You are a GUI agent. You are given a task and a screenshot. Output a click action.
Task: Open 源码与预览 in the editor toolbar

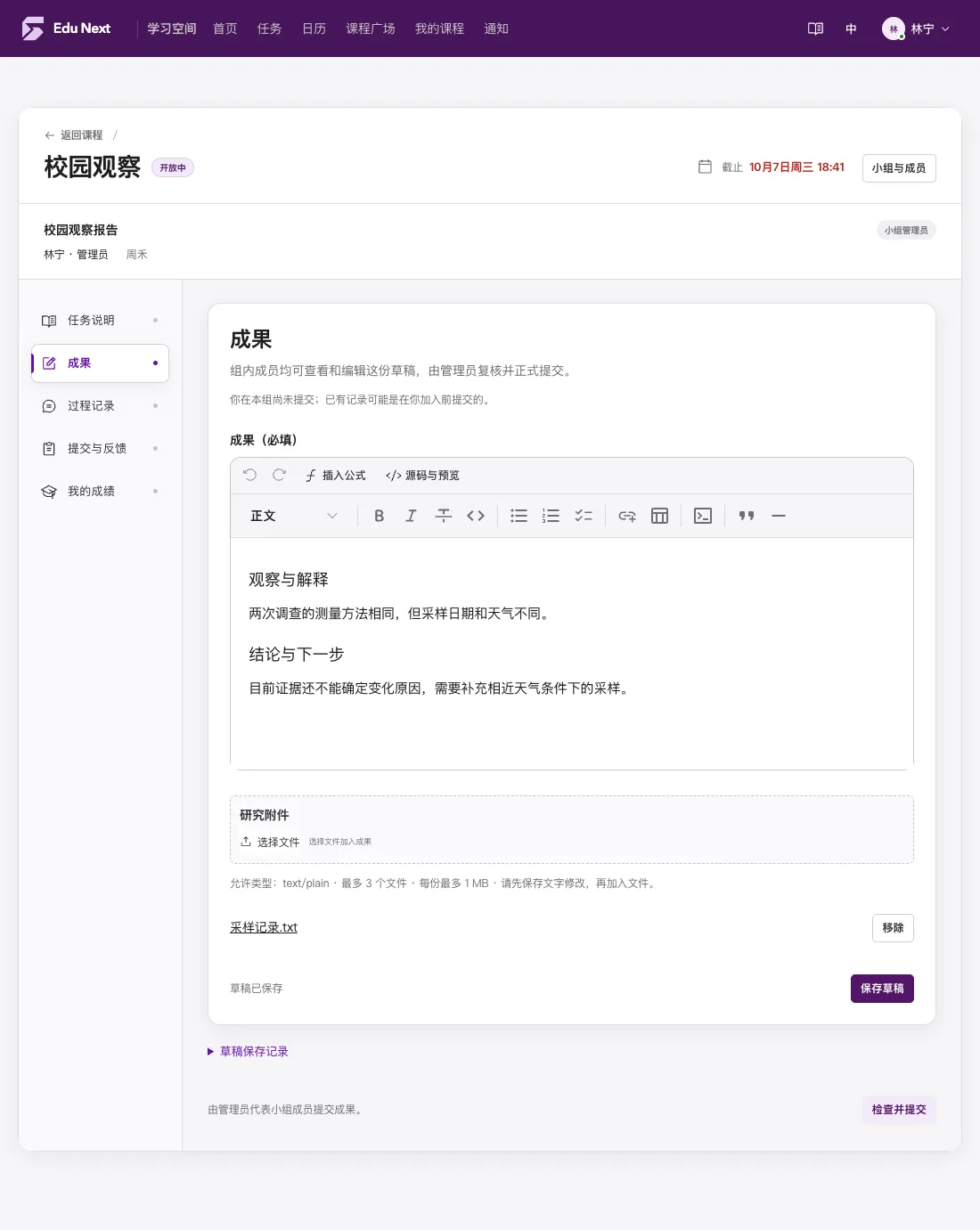coord(422,476)
